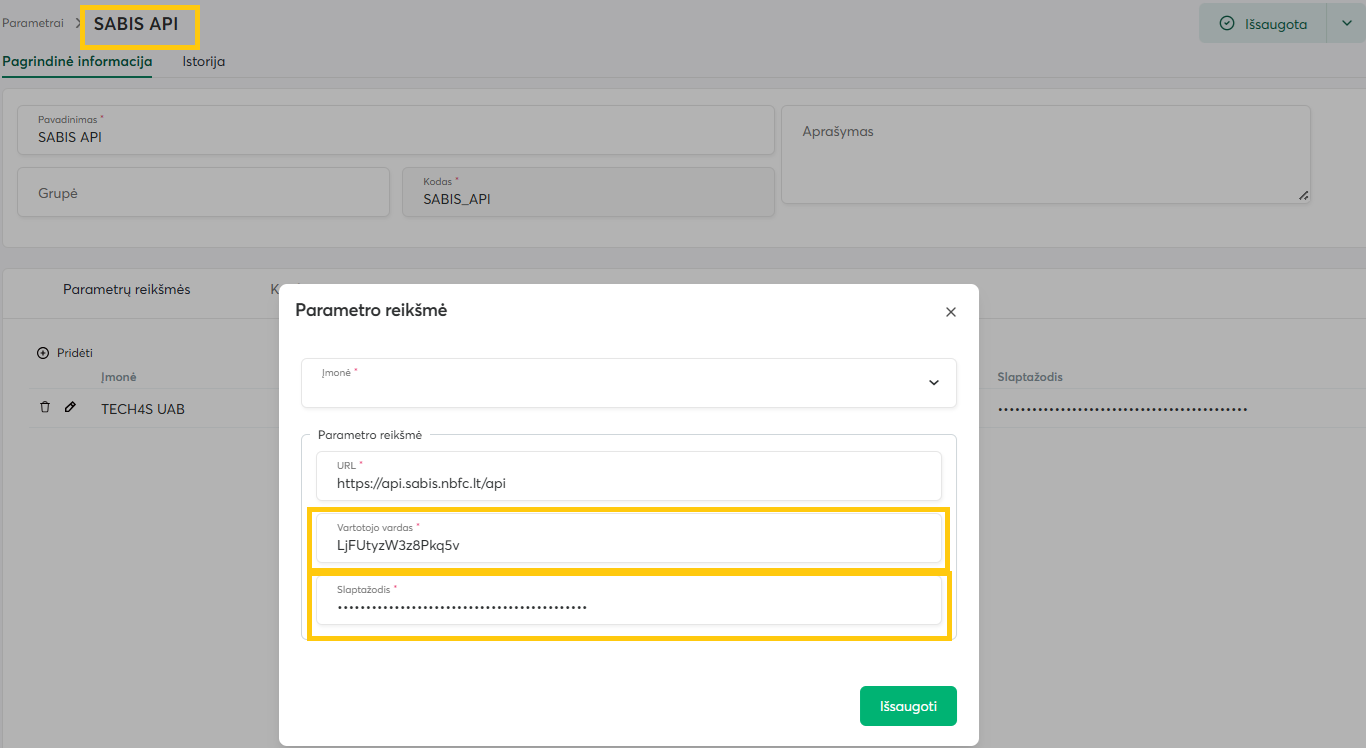Go back via the Parametrai breadcrumb
The image size is (1366, 748).
[x=33, y=23]
